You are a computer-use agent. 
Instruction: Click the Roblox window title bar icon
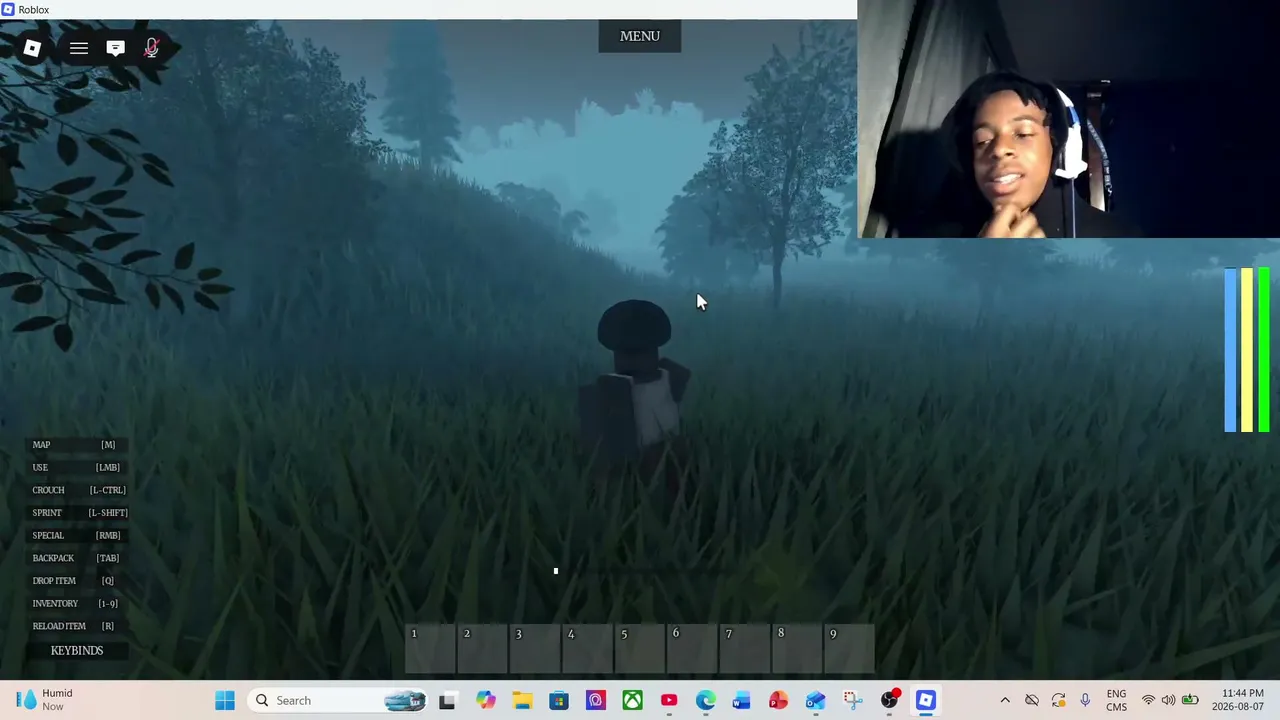[8, 9]
